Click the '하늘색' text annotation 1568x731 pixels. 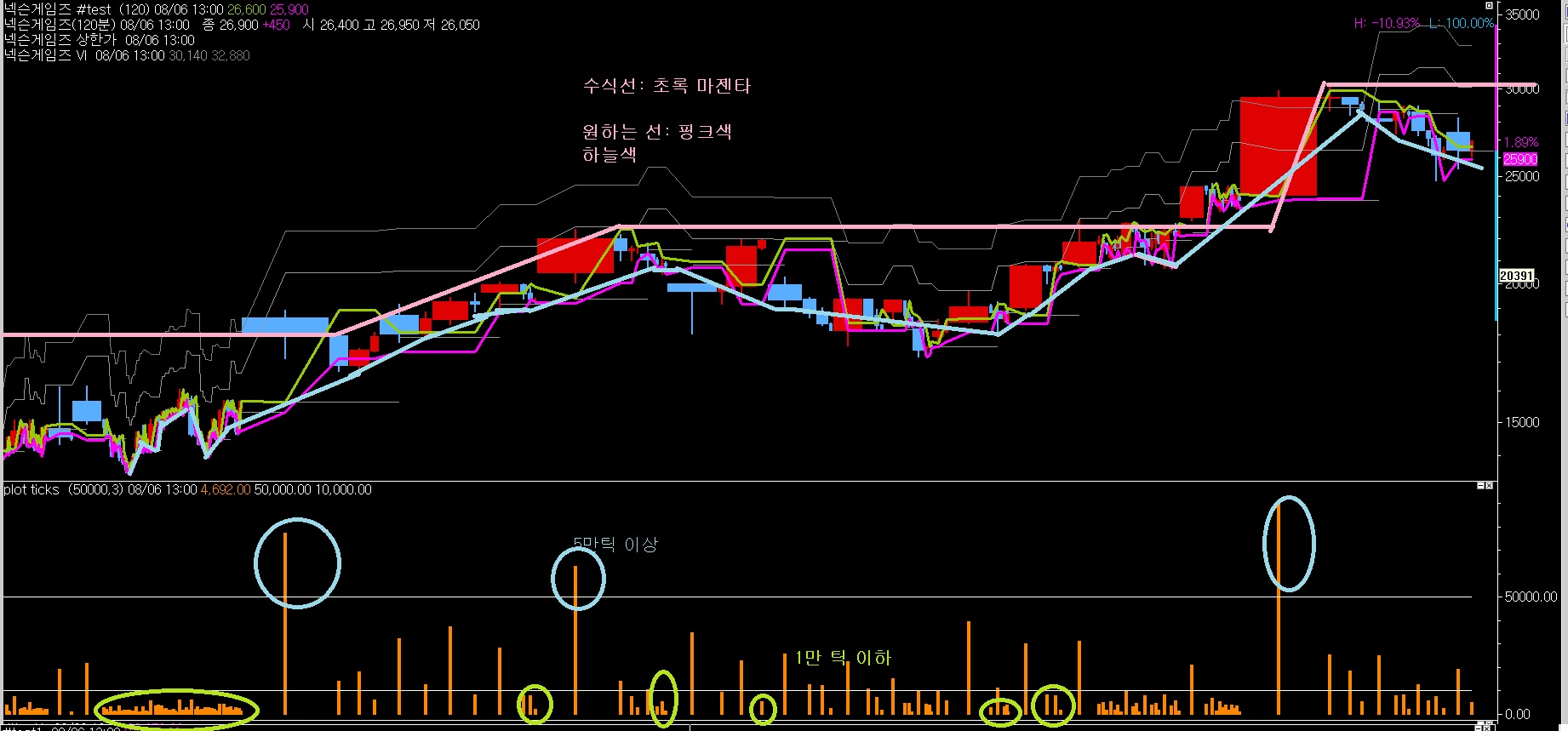click(x=609, y=155)
